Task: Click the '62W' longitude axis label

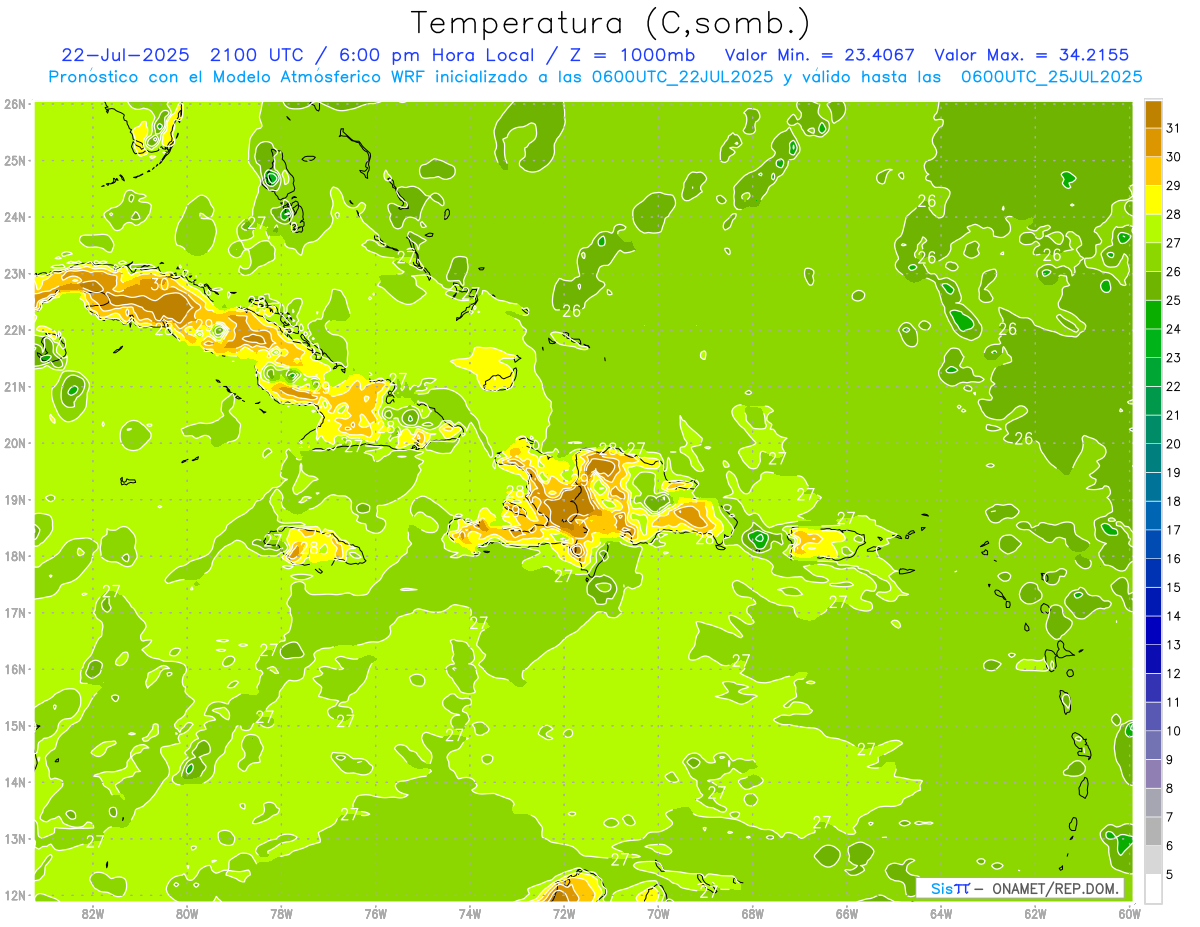Action: point(1035,913)
